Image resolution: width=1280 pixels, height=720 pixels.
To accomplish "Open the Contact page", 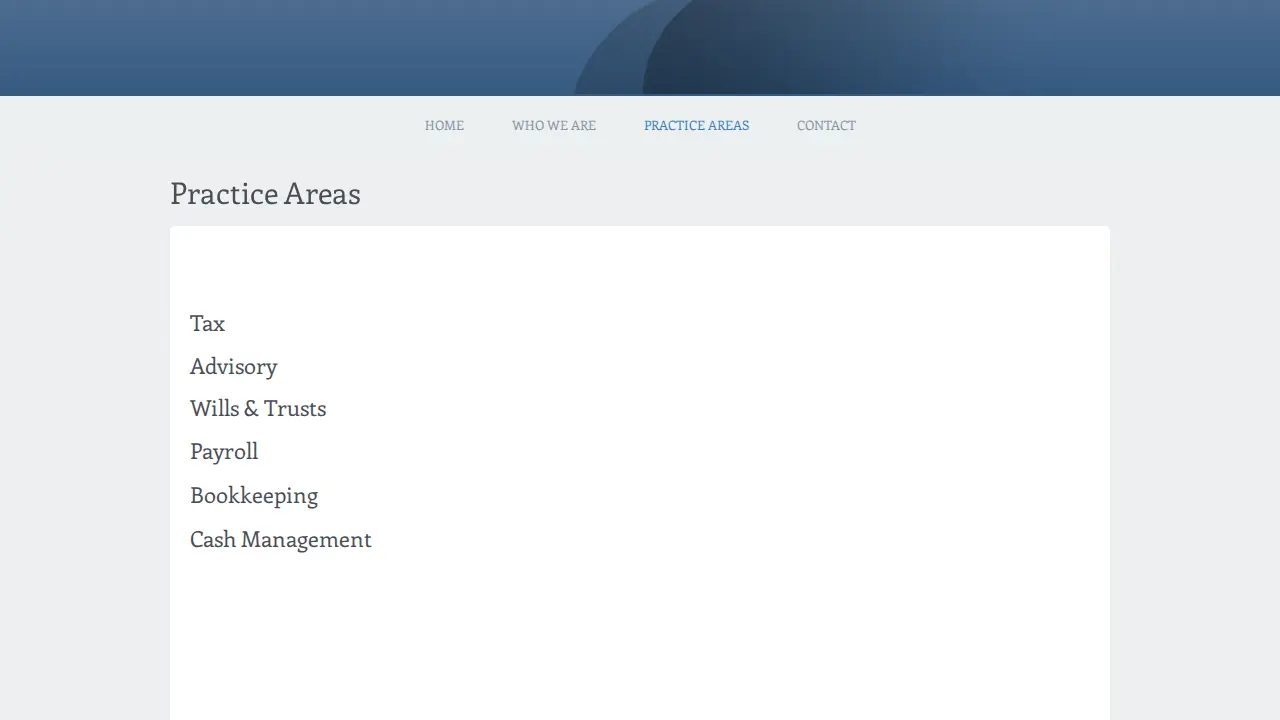I will [x=826, y=126].
